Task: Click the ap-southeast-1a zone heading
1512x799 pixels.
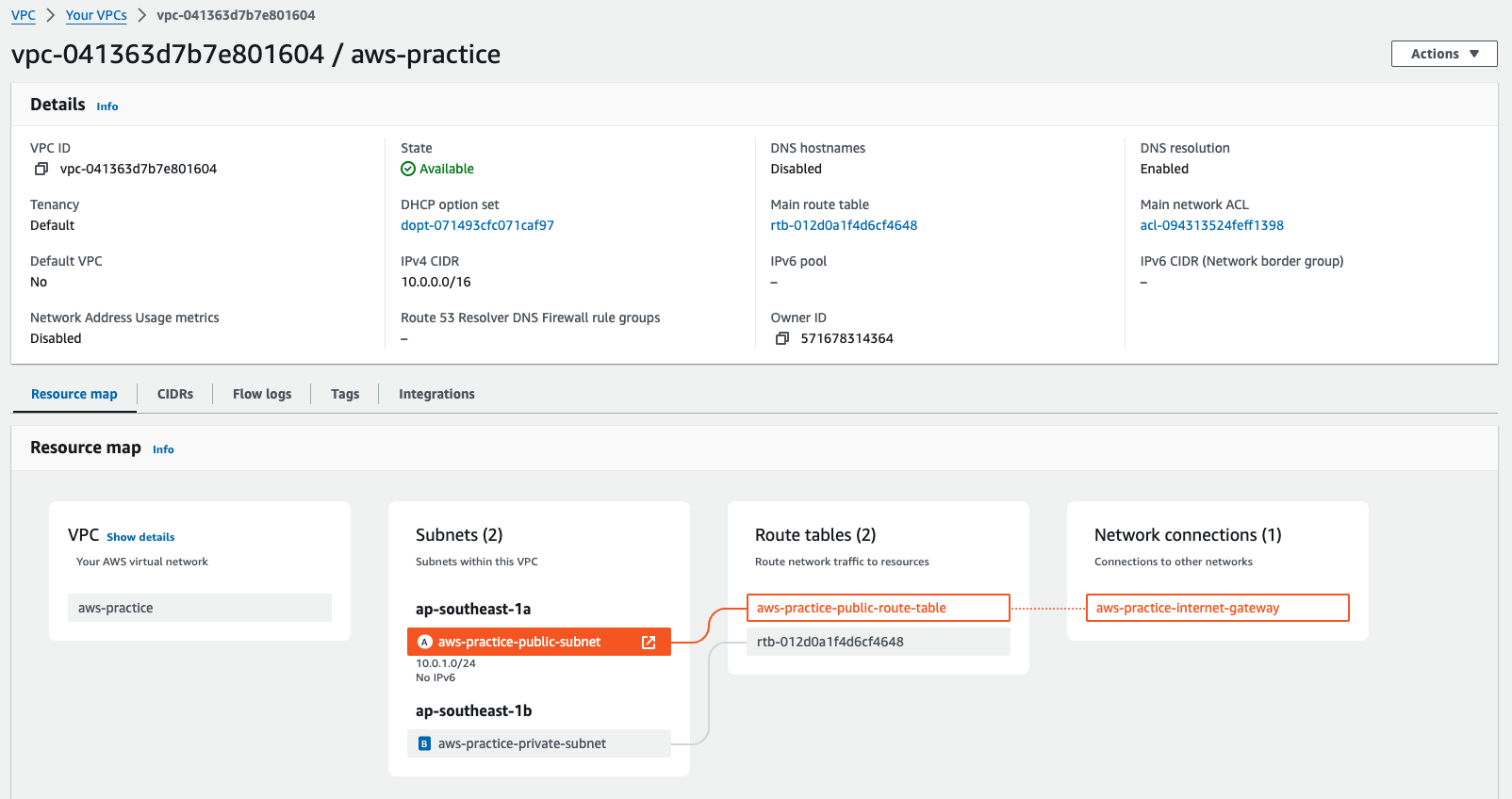Action: [x=473, y=610]
